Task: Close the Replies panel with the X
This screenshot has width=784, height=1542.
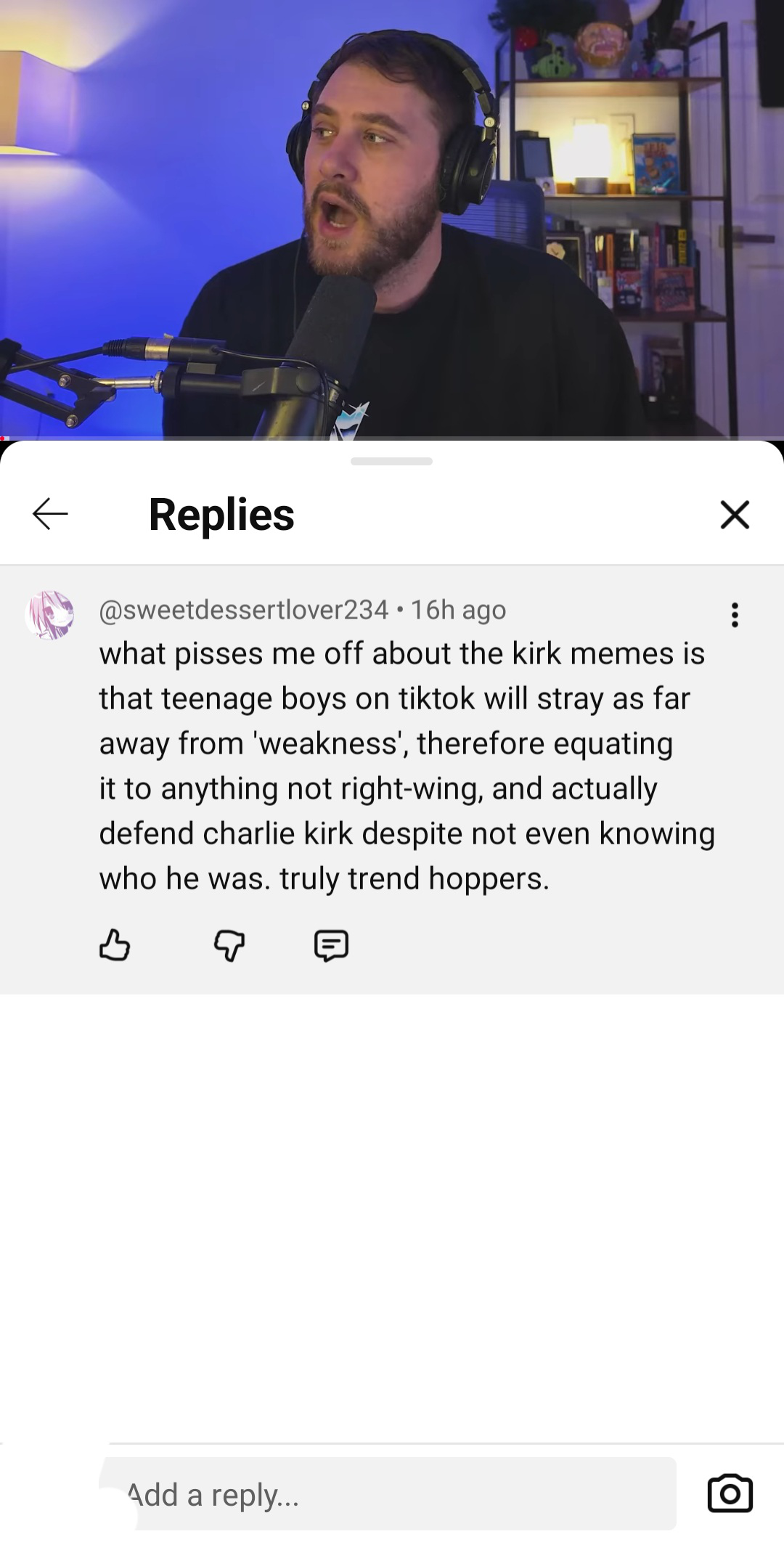Action: (x=735, y=515)
